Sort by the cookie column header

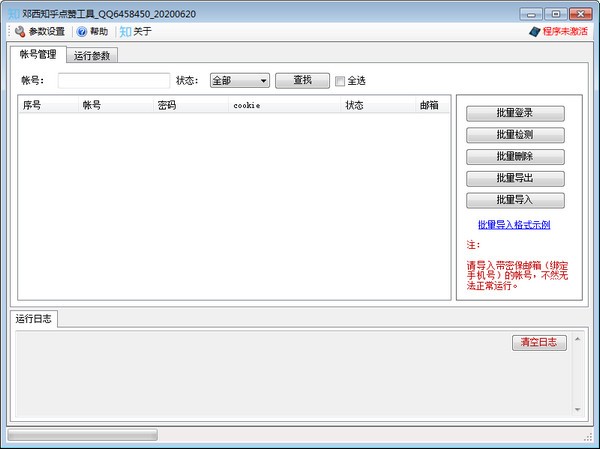(x=285, y=105)
